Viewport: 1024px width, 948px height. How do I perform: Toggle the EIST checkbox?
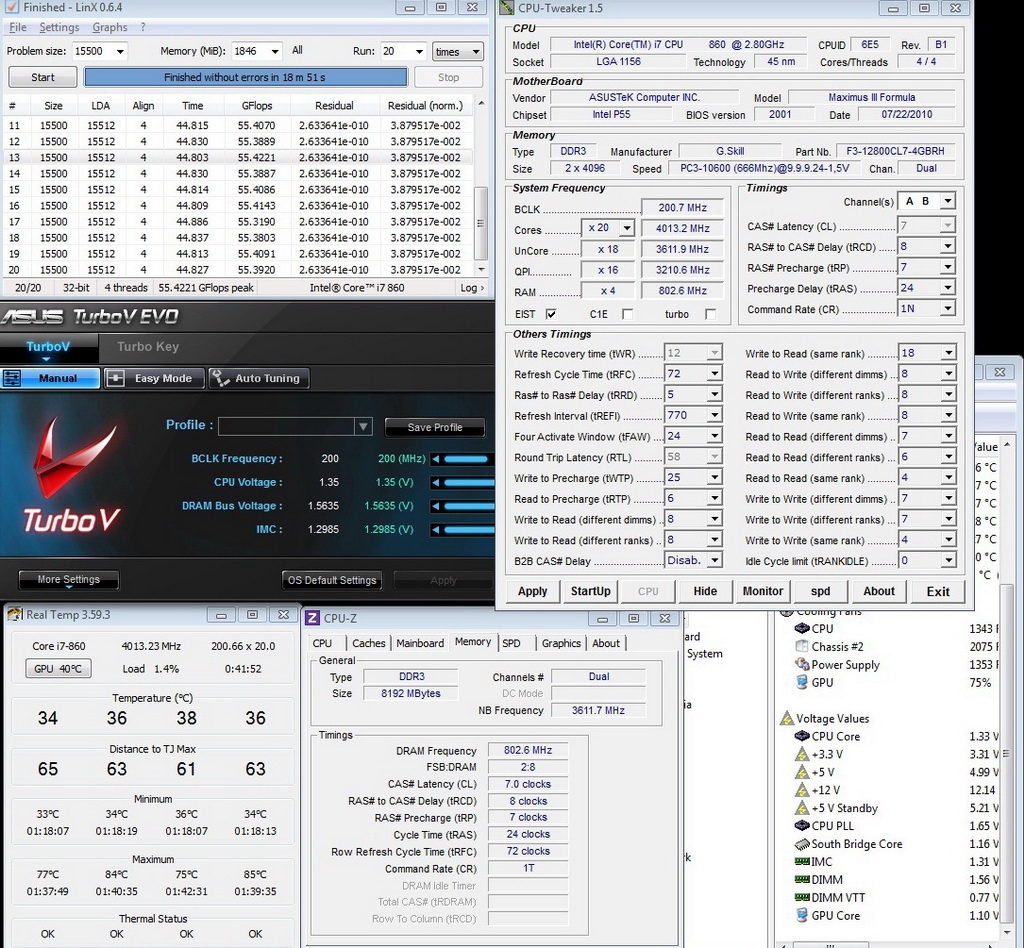(551, 314)
